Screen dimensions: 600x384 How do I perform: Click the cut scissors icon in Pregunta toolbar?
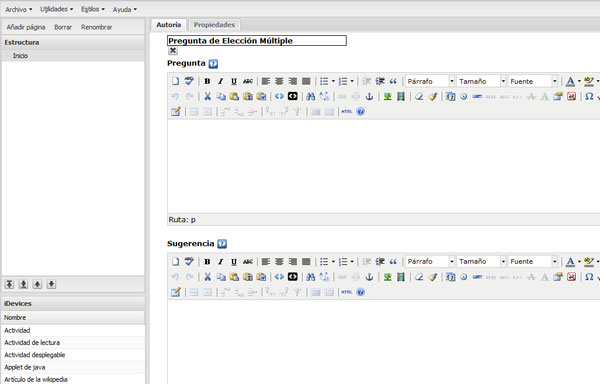tap(207, 96)
